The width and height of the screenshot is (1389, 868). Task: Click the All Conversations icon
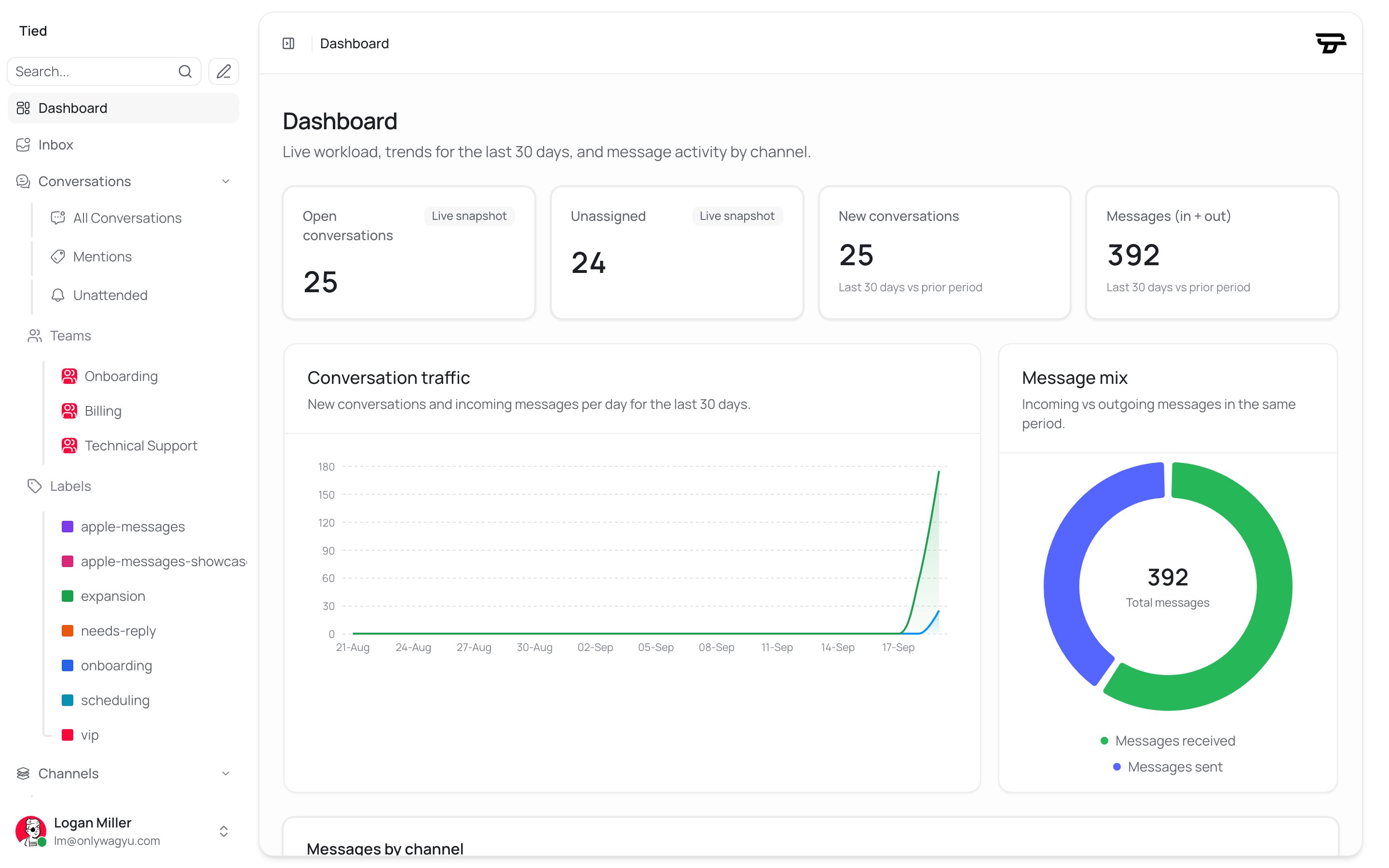58,218
